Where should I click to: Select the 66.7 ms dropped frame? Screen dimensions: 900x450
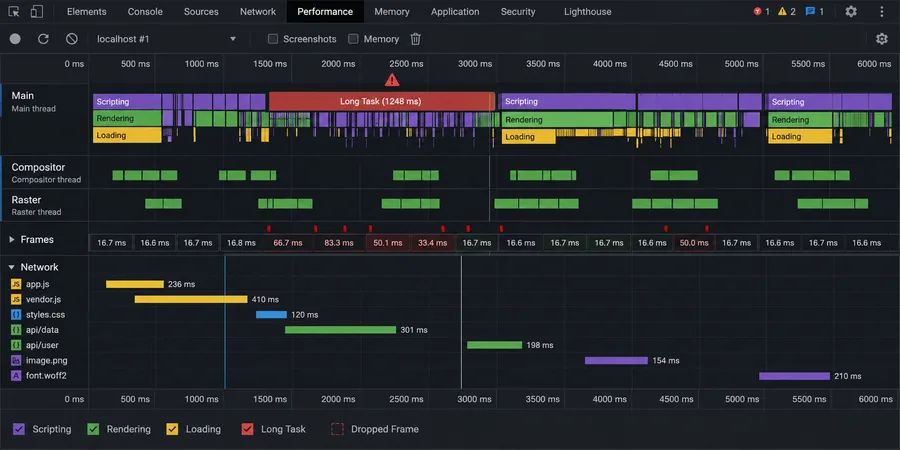(288, 243)
